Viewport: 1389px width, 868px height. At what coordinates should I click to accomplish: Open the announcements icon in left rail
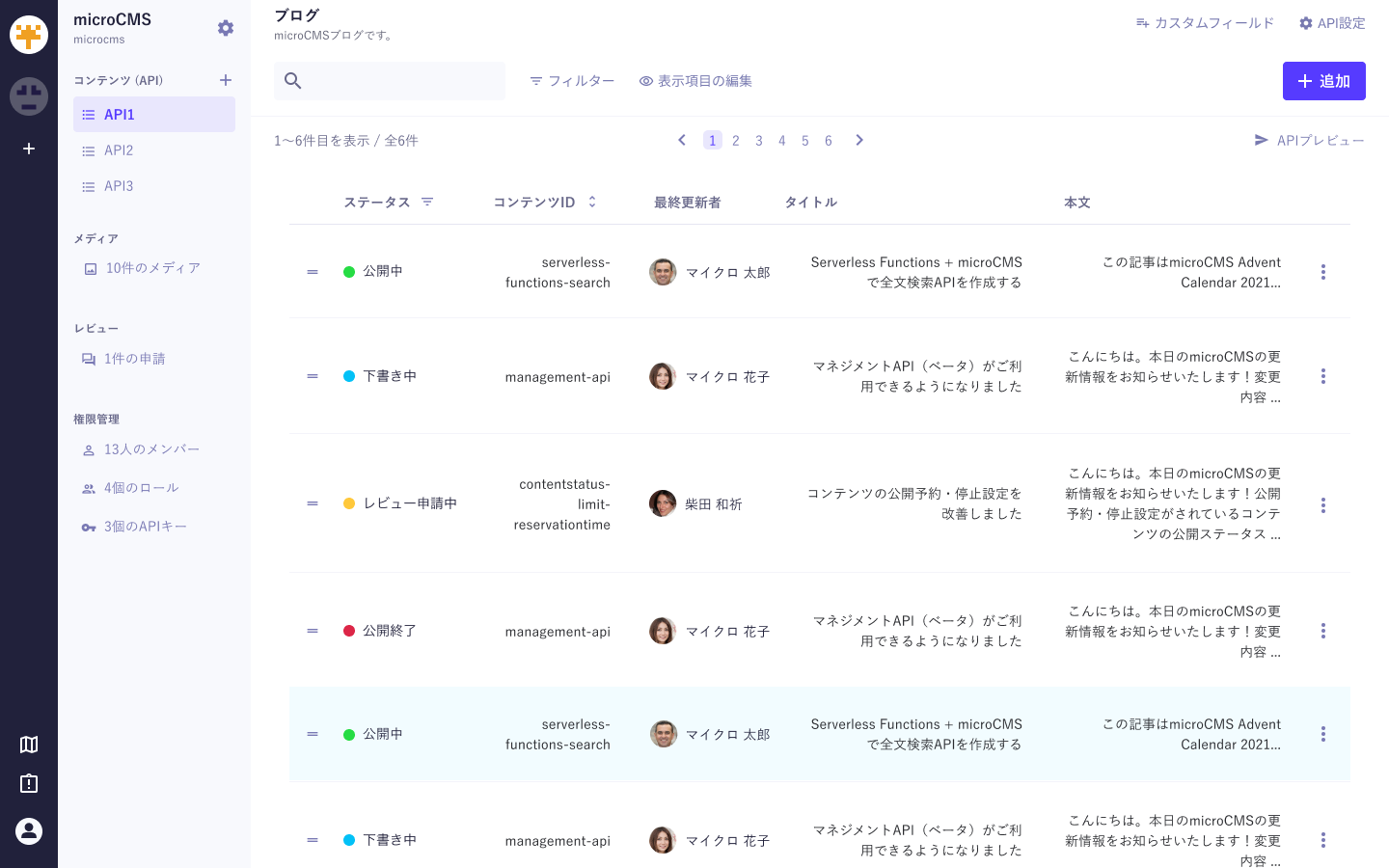pos(29,783)
